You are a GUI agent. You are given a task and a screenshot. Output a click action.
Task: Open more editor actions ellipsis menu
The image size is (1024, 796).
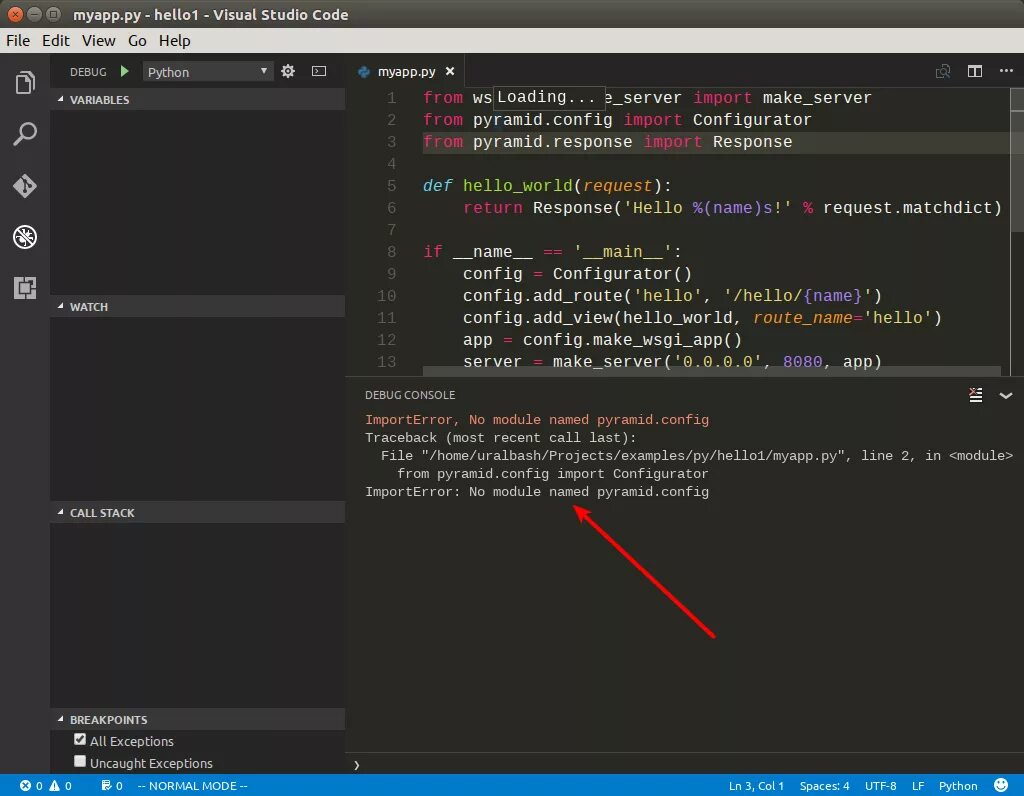(x=1006, y=71)
